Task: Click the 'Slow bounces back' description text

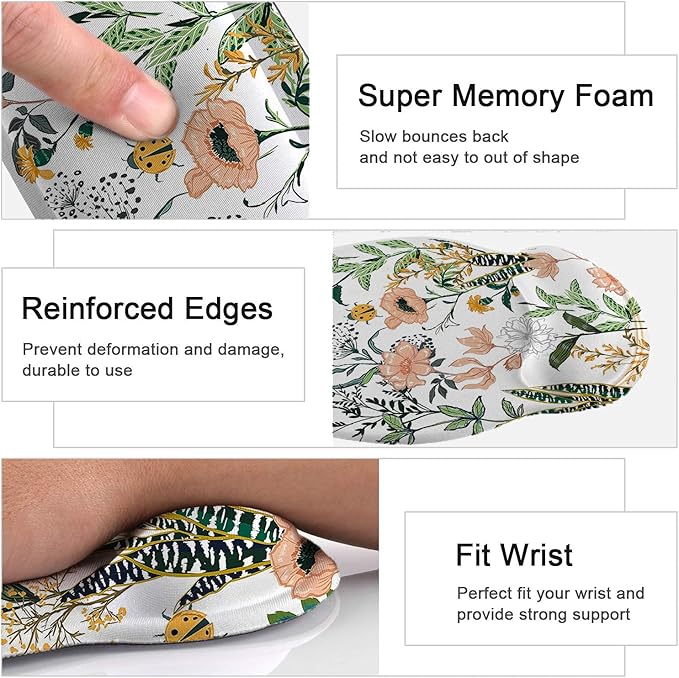Action: pyautogui.click(x=433, y=136)
